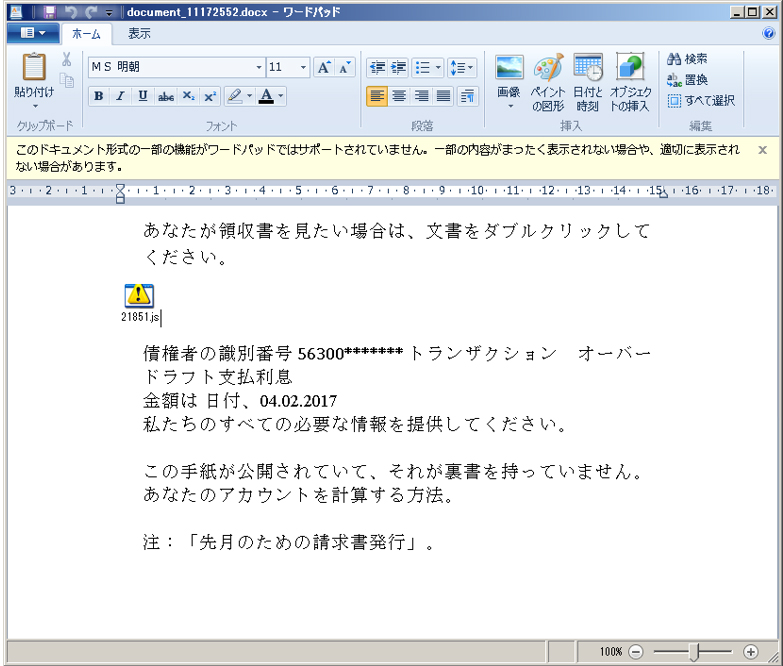The image size is (783, 666).
Task: Toggle italic formatting
Action: [120, 96]
